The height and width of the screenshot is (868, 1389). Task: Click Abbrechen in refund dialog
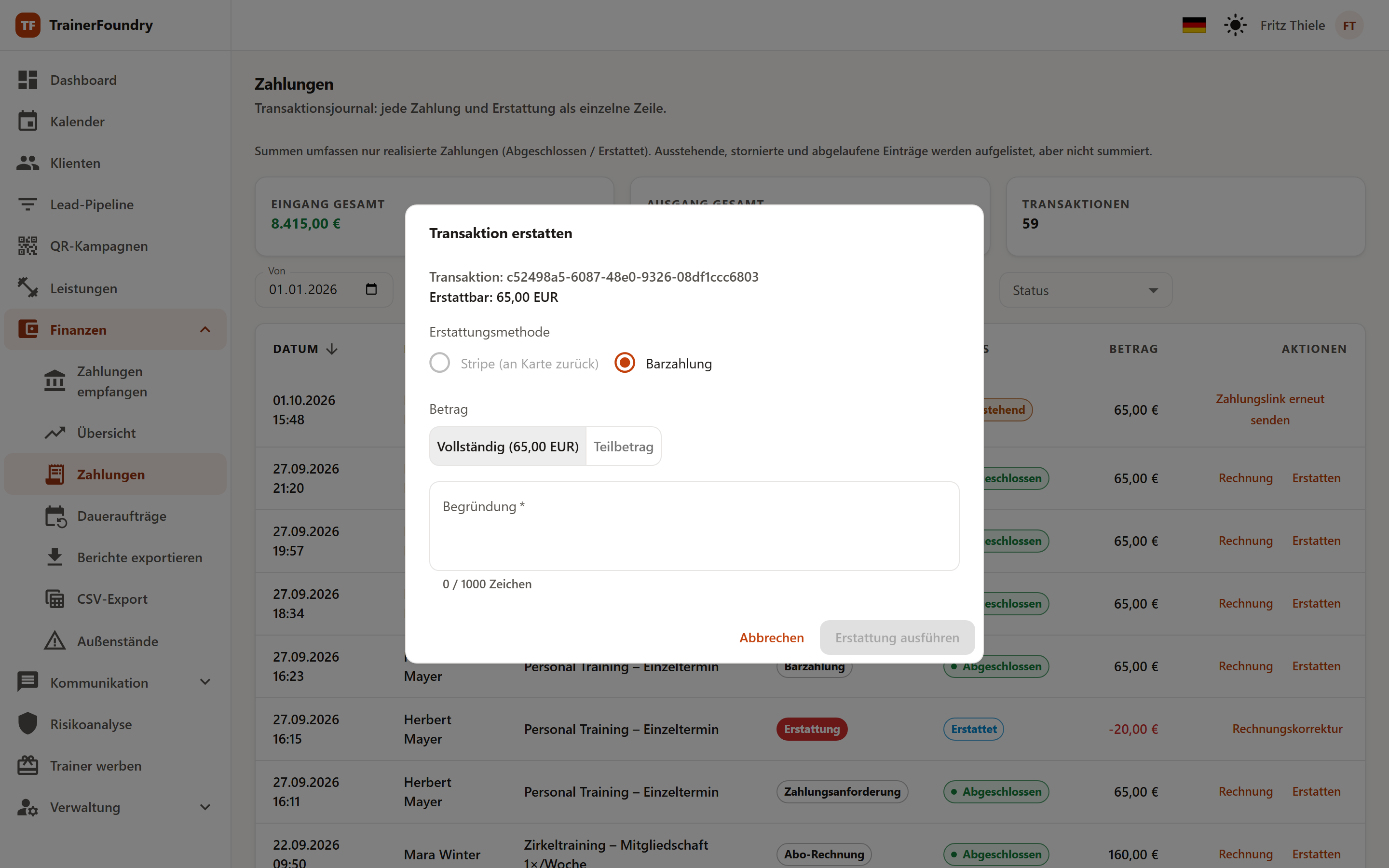(x=771, y=637)
